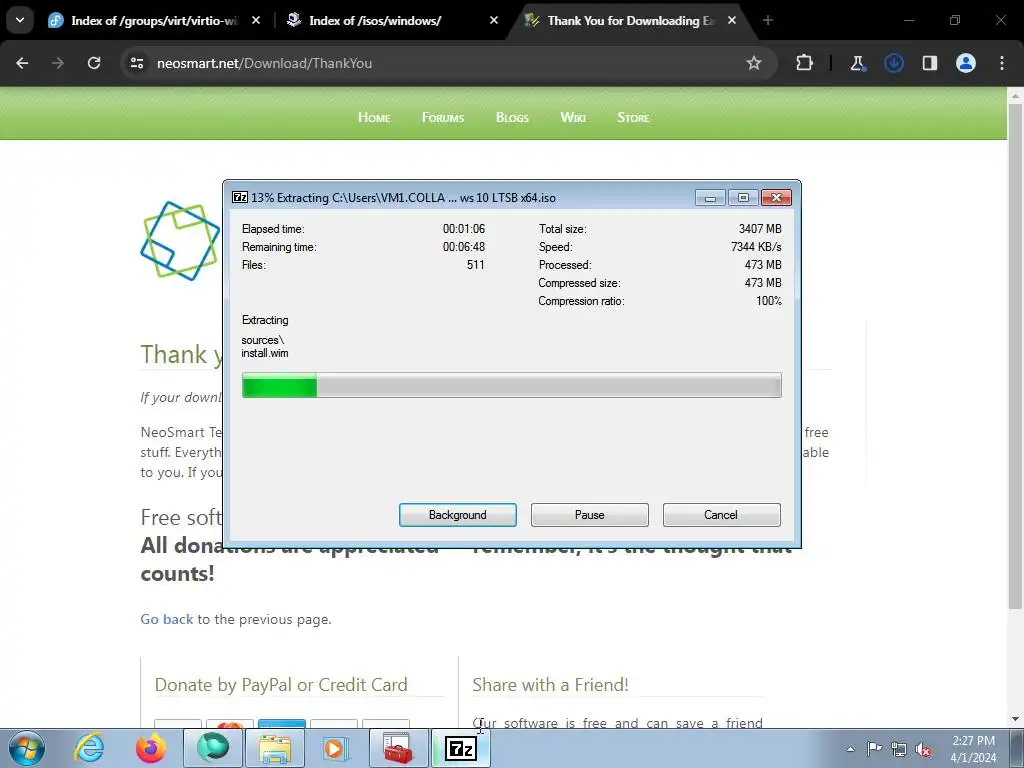Screen dimensions: 1024x768
Task: Open Windows Explorer folder in taskbar
Action: pyautogui.click(x=275, y=748)
